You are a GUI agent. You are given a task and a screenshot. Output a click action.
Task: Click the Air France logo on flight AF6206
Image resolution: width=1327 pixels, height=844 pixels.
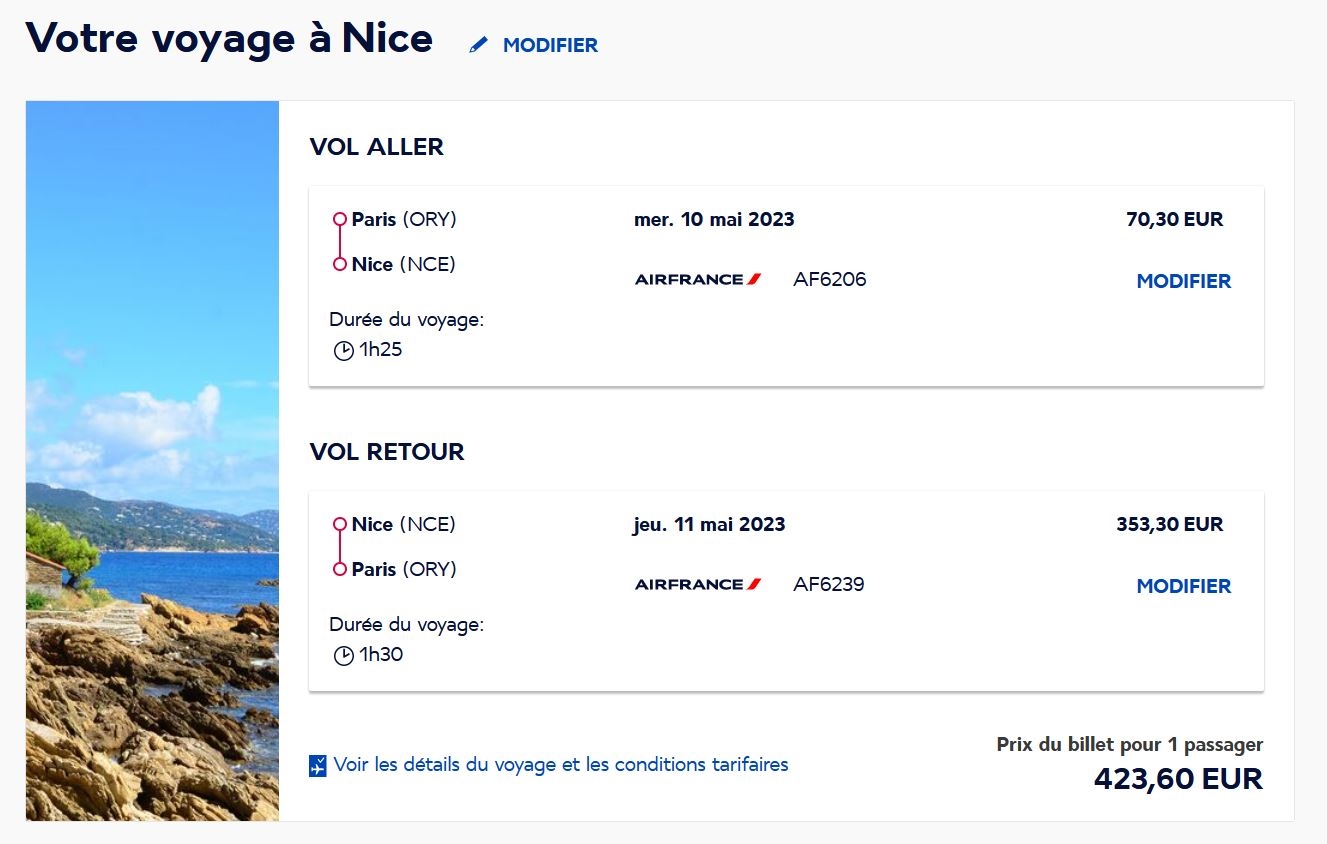(x=698, y=280)
